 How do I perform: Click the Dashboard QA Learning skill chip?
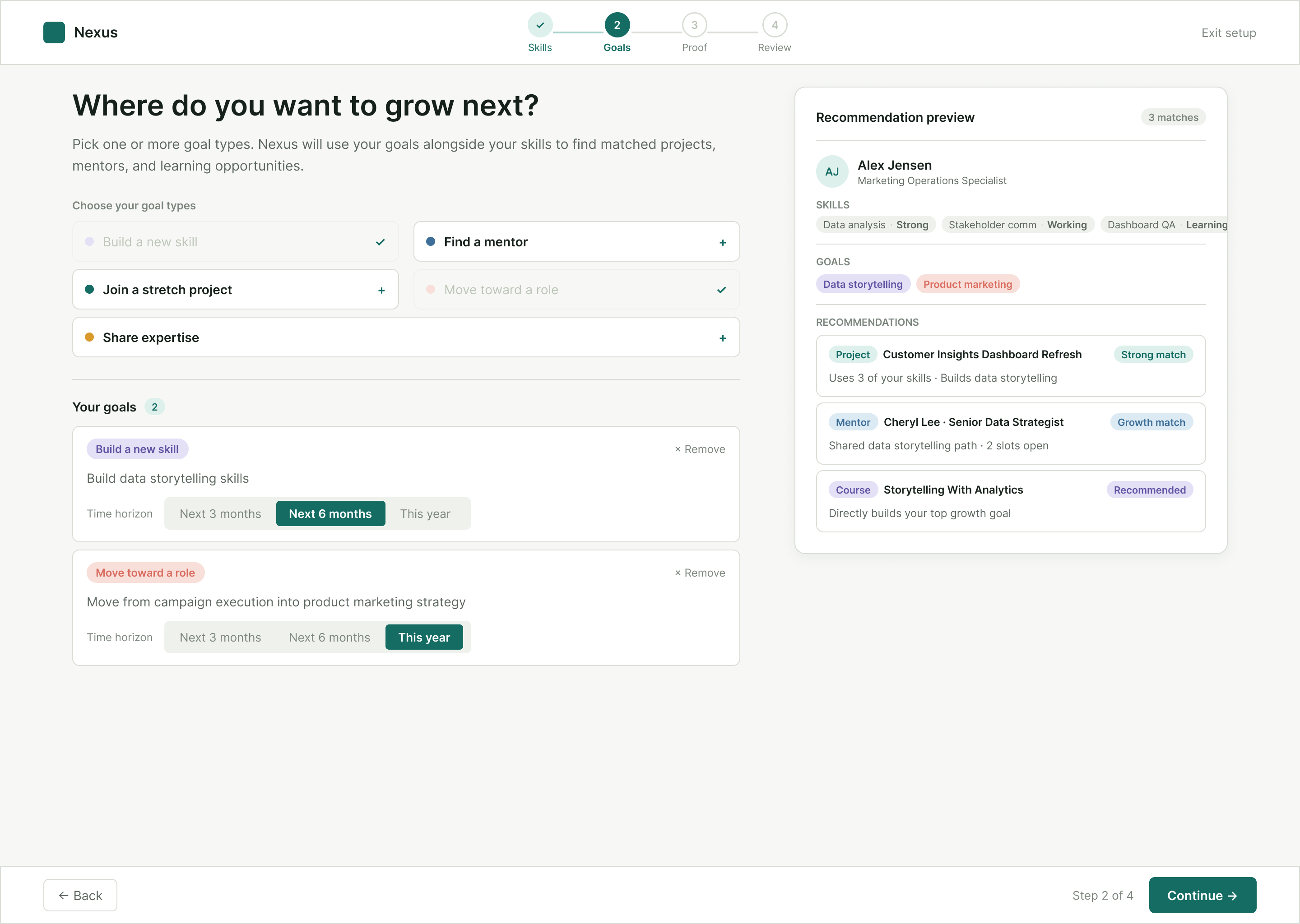coord(1164,225)
